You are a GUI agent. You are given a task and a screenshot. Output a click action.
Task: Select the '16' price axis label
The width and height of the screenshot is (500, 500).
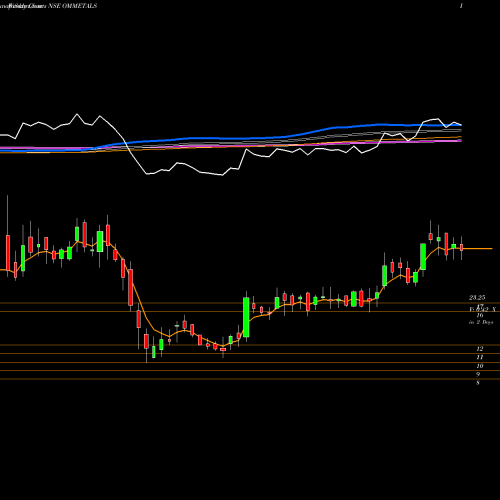480,315
